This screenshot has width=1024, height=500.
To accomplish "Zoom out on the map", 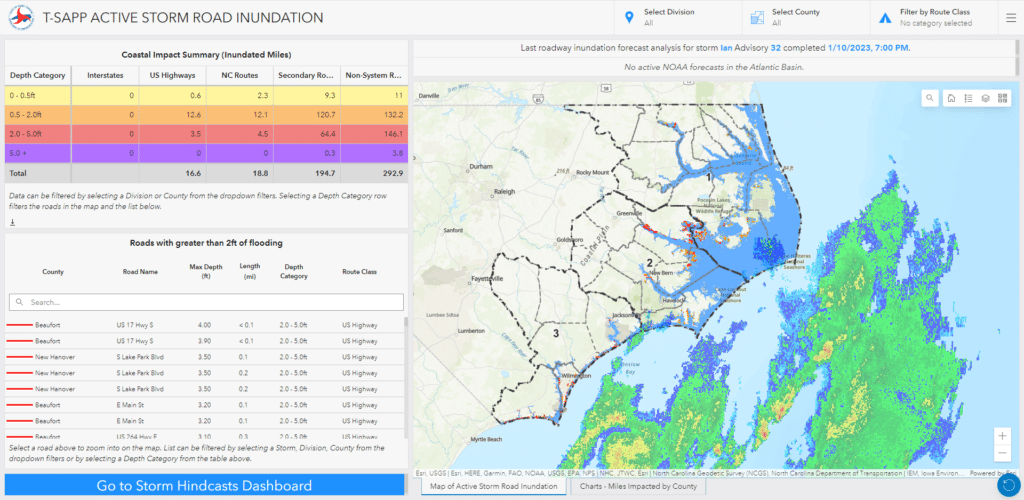I will [1003, 454].
